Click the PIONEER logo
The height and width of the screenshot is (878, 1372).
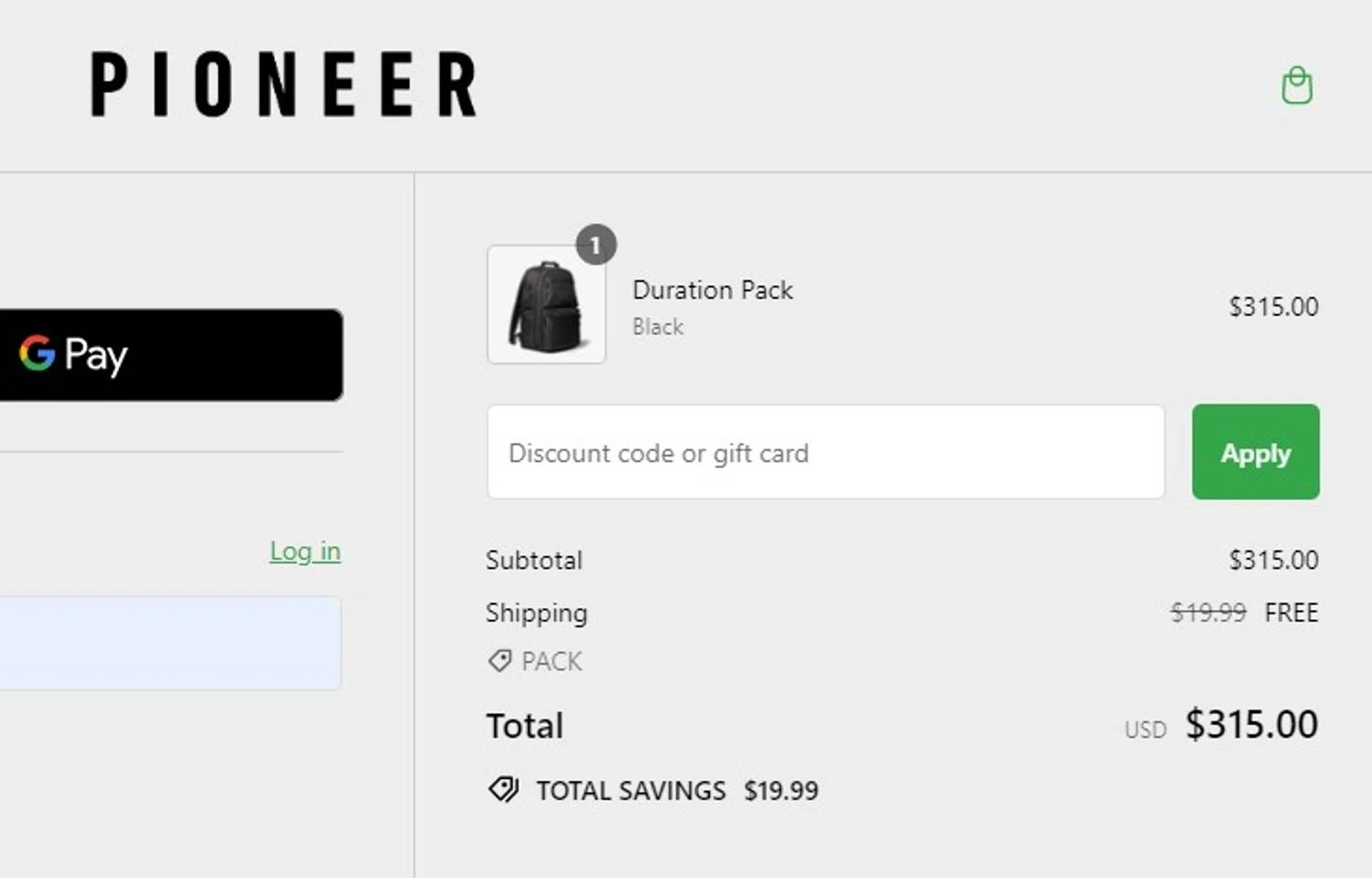pyautogui.click(x=284, y=84)
